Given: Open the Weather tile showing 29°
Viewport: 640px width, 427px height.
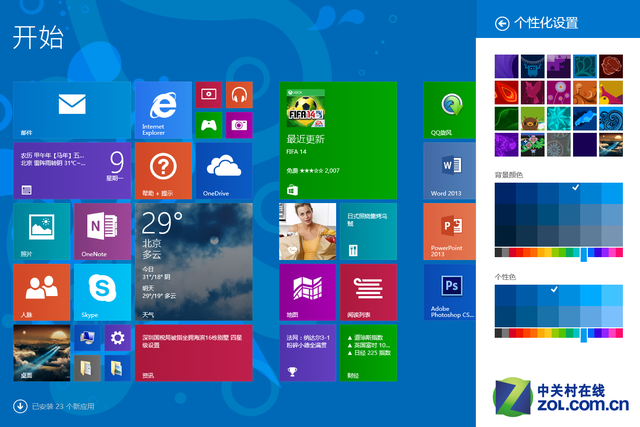Looking at the screenshot, I should click(193, 262).
